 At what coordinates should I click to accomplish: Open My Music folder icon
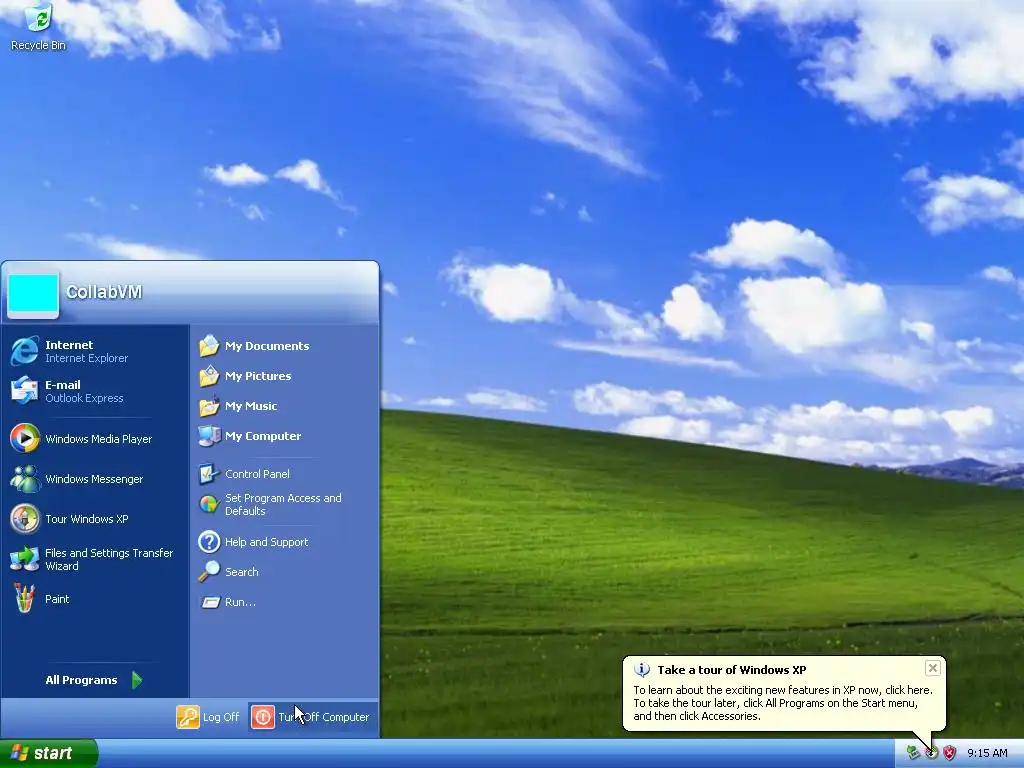coord(209,406)
